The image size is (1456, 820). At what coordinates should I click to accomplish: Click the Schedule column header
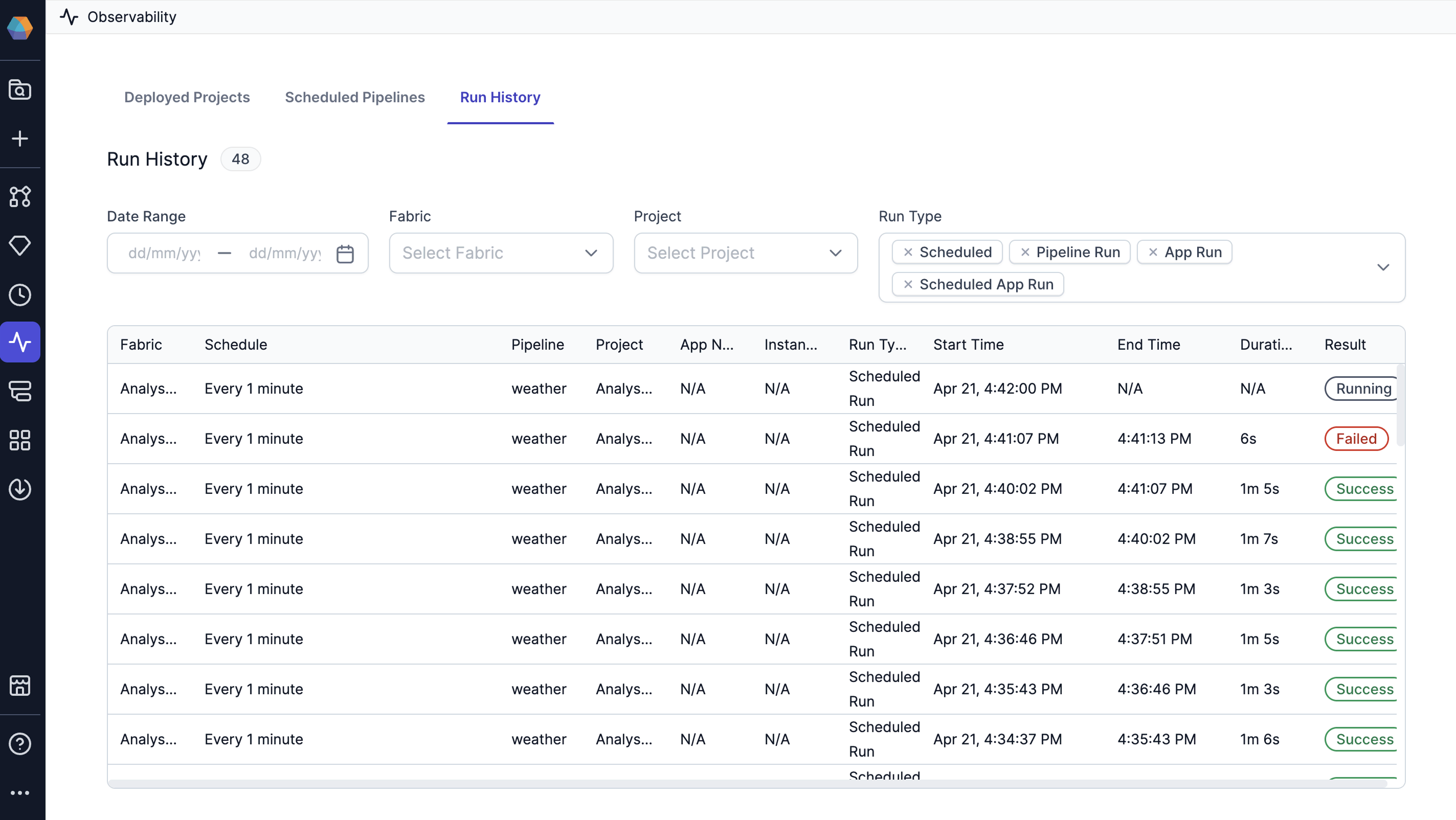[x=236, y=345]
